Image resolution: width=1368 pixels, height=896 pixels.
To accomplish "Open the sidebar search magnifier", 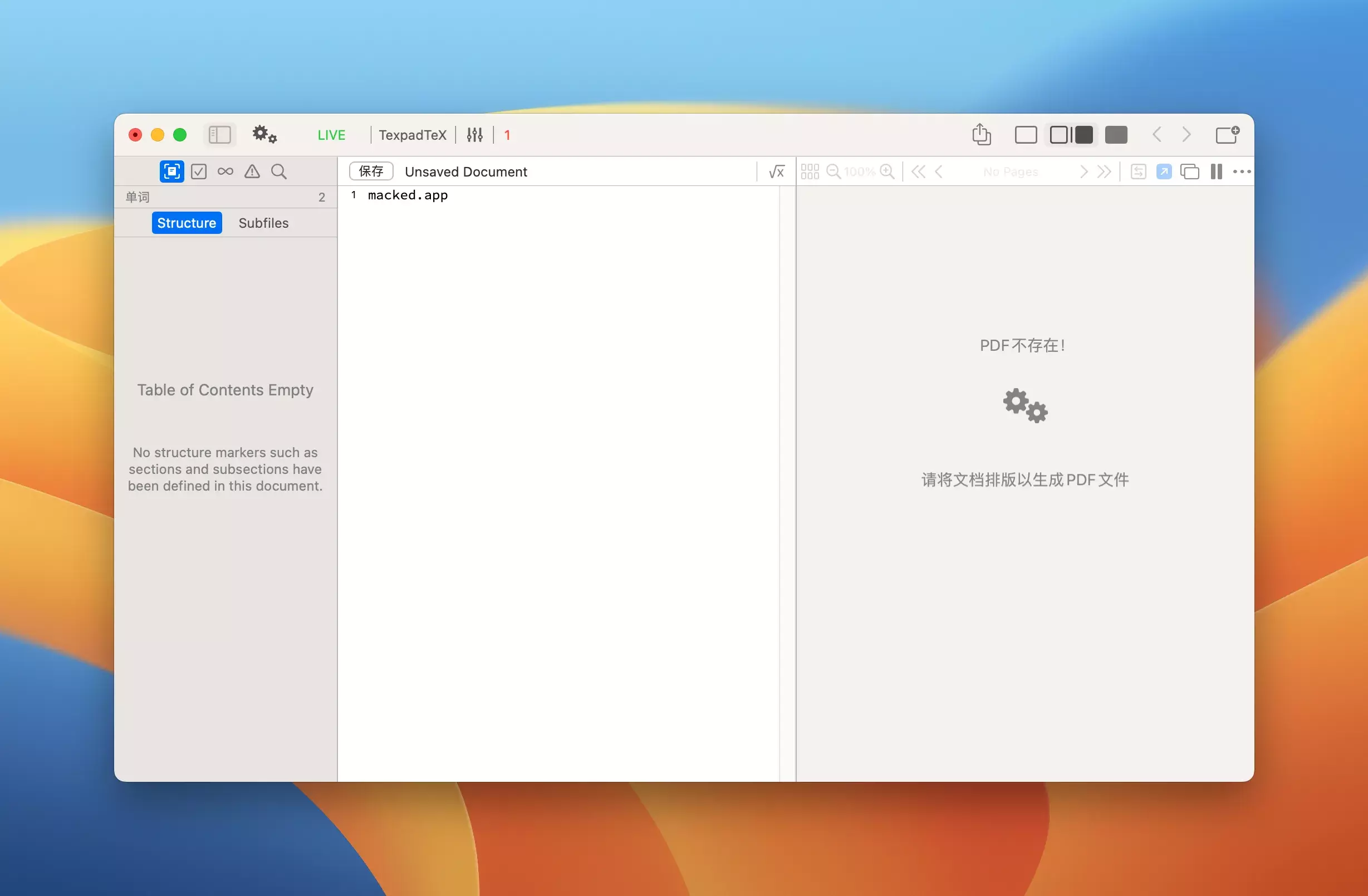I will pyautogui.click(x=279, y=172).
